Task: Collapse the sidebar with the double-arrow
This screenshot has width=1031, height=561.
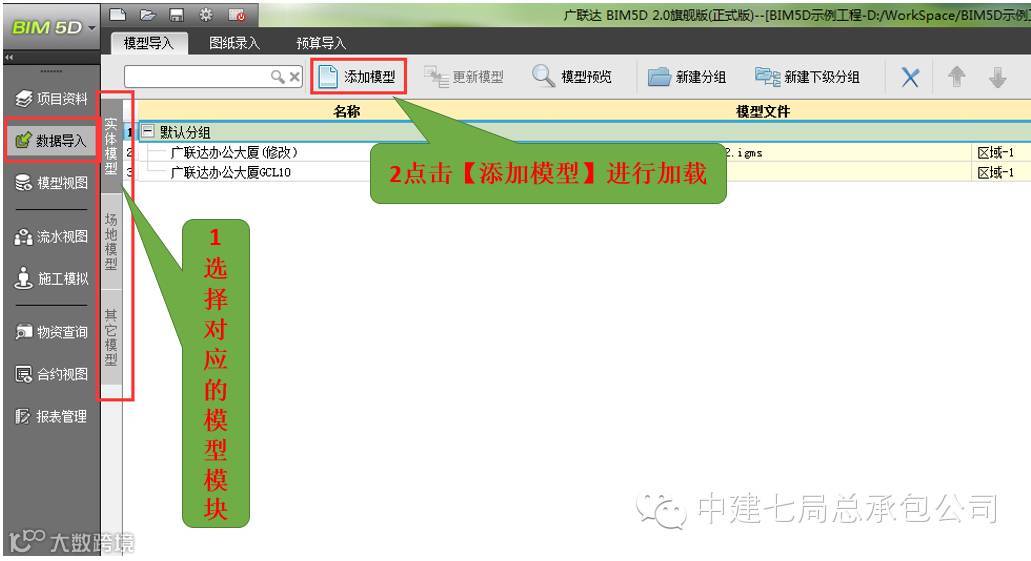Action: [9, 58]
